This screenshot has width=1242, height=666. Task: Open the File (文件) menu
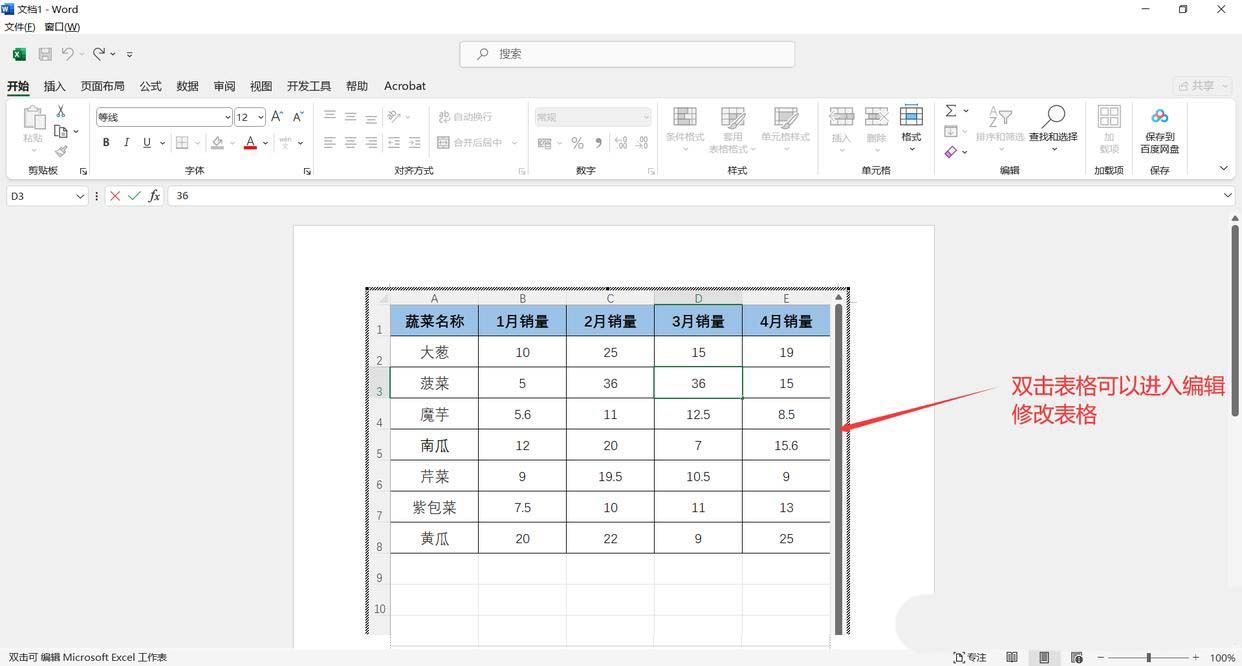pos(20,27)
